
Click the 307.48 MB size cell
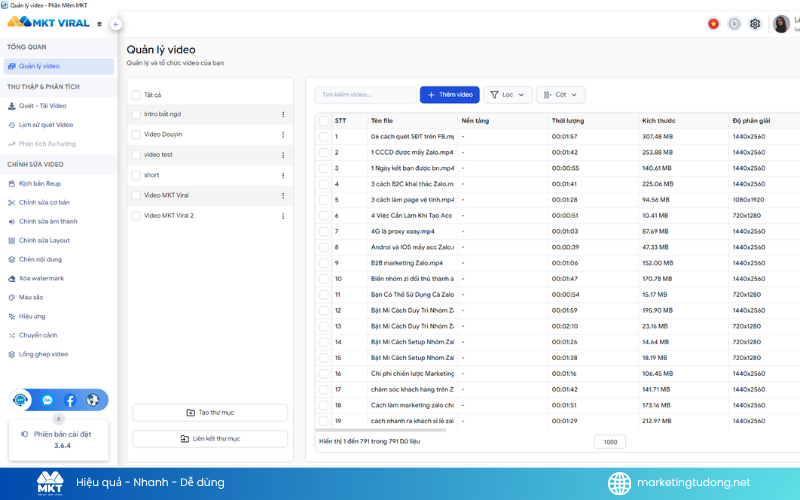658,137
